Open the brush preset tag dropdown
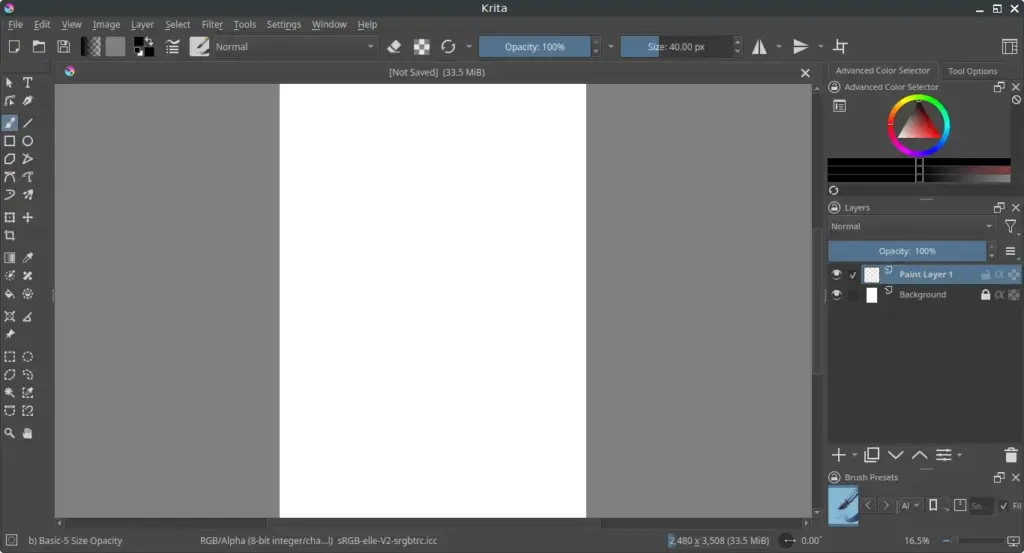 tap(910, 505)
